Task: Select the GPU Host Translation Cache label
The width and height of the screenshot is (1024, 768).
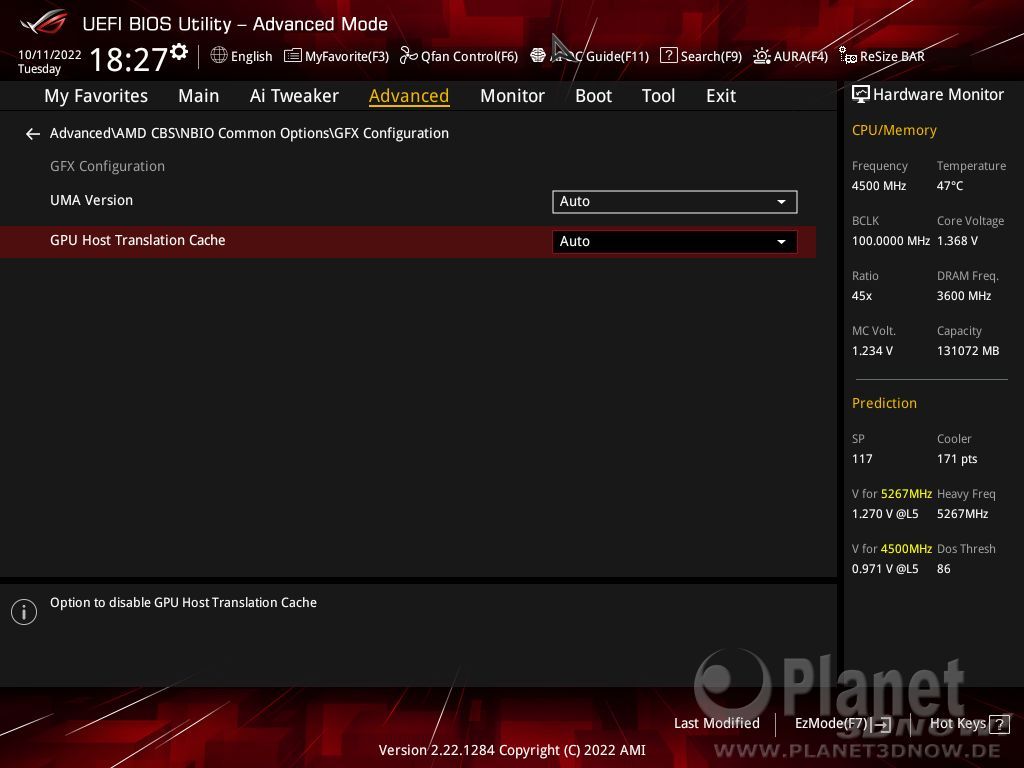Action: coord(138,240)
